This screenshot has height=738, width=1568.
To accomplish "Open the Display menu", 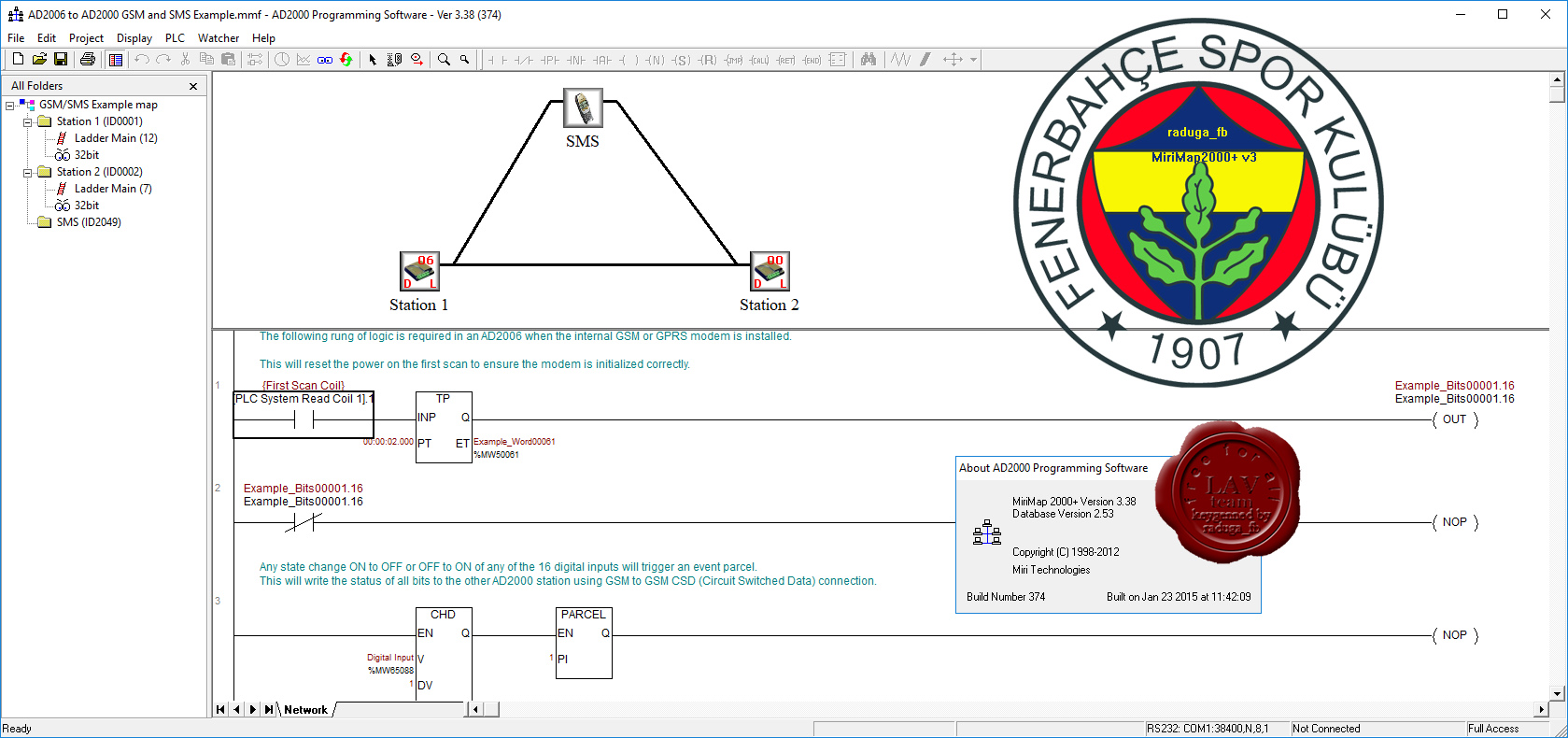I will [134, 38].
